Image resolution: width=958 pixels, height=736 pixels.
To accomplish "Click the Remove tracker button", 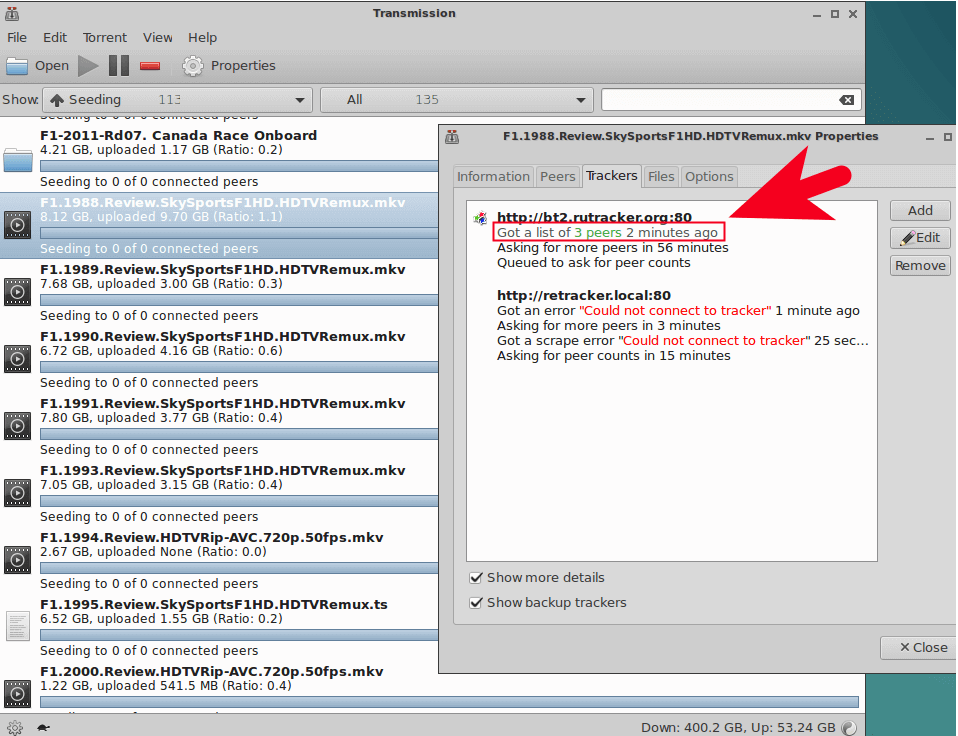I will click(x=920, y=266).
